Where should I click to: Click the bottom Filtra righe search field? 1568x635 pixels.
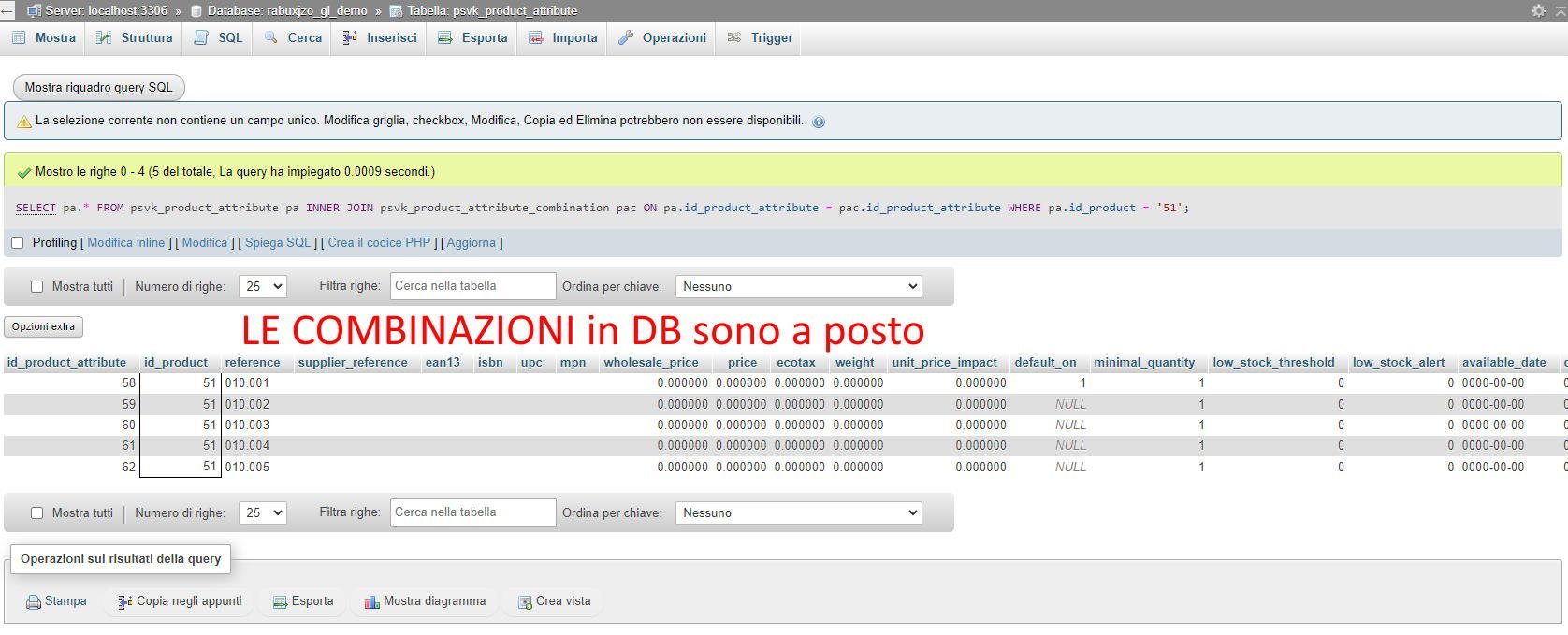tap(473, 512)
